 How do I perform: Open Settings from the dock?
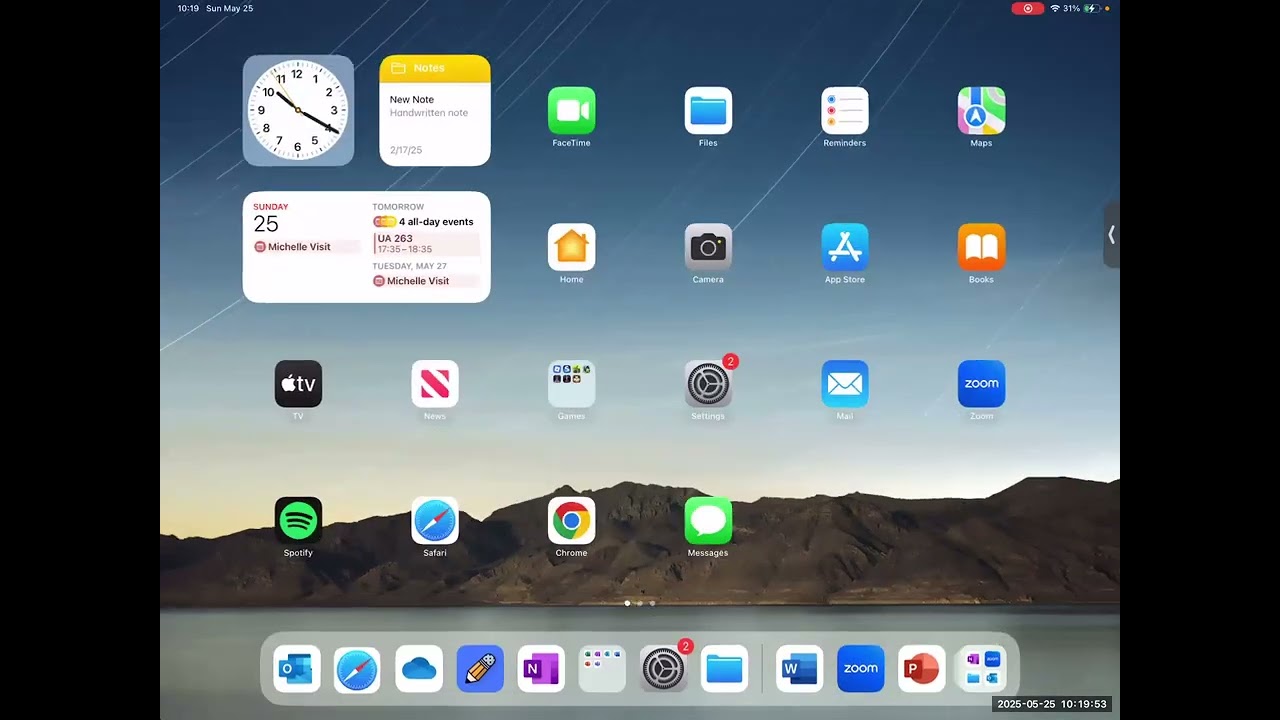pos(663,669)
